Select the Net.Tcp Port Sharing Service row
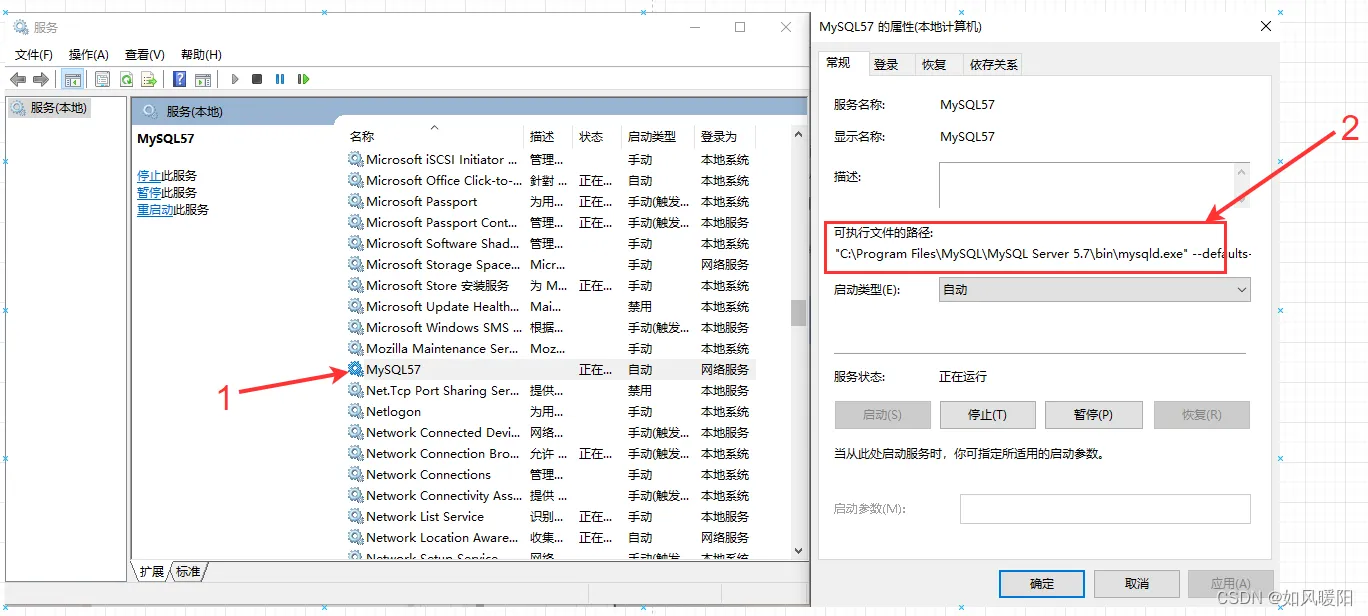The width and height of the screenshot is (1368, 616). 550,391
